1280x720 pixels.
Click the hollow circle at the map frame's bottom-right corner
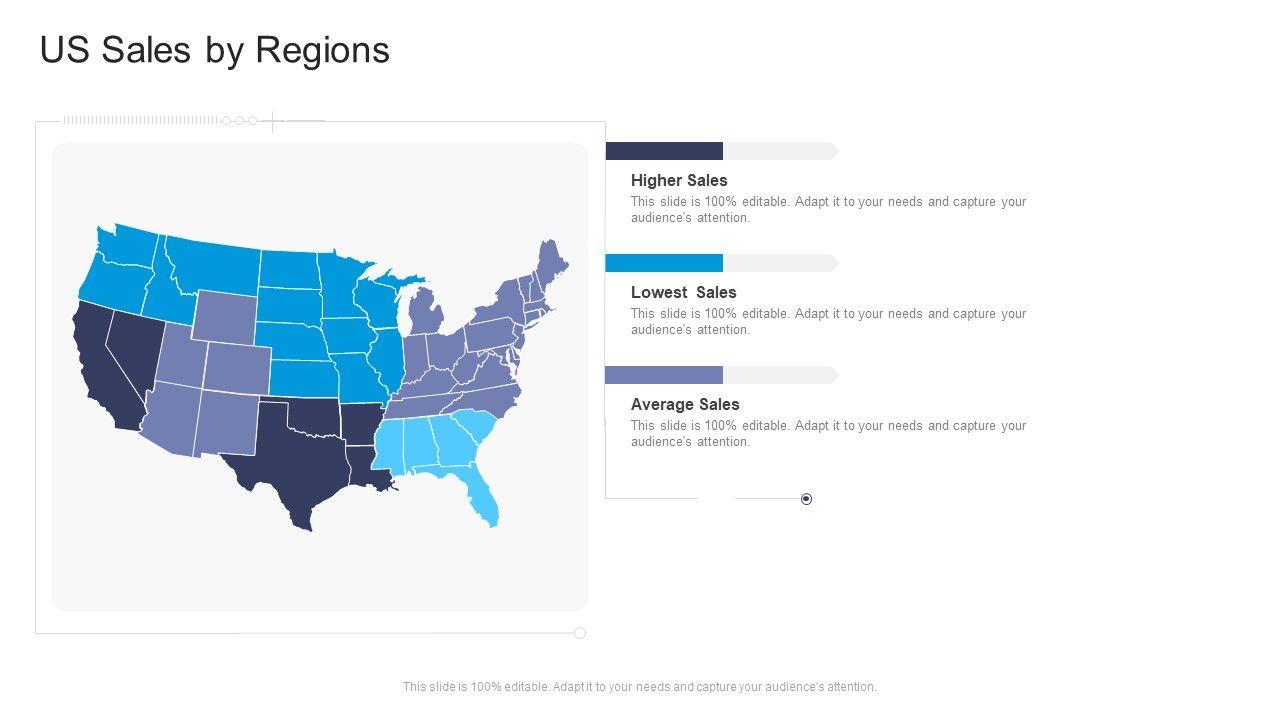click(x=580, y=633)
